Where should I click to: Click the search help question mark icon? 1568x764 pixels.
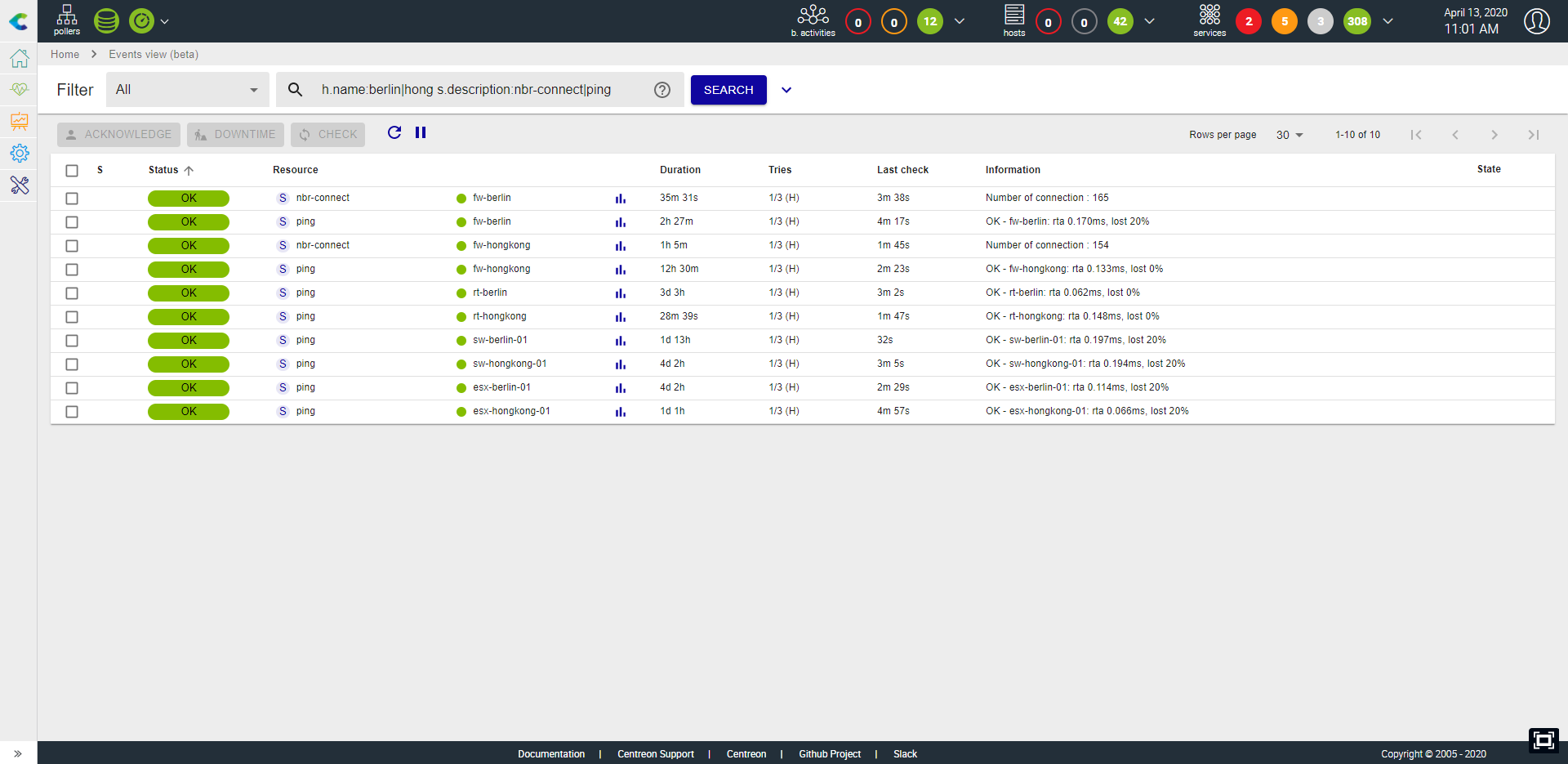[662, 90]
